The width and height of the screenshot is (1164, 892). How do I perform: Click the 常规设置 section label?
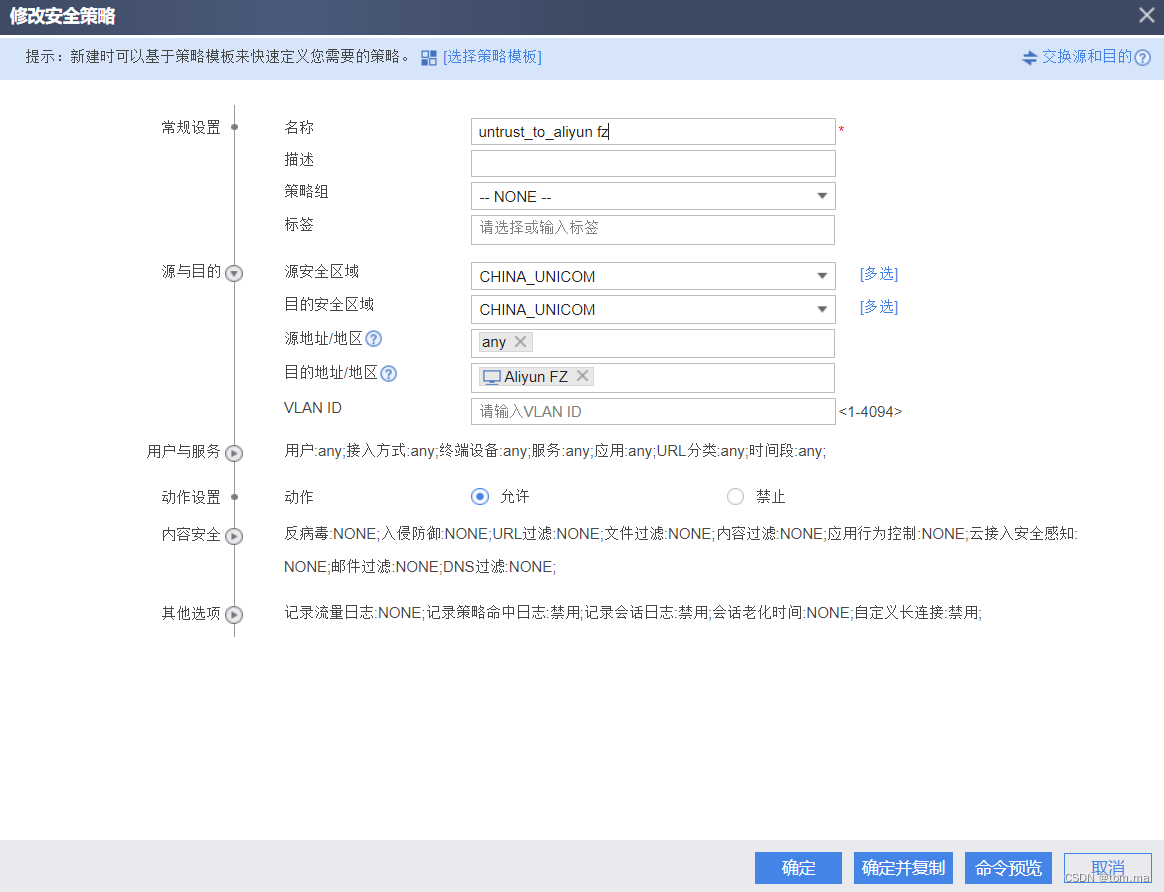(x=192, y=128)
